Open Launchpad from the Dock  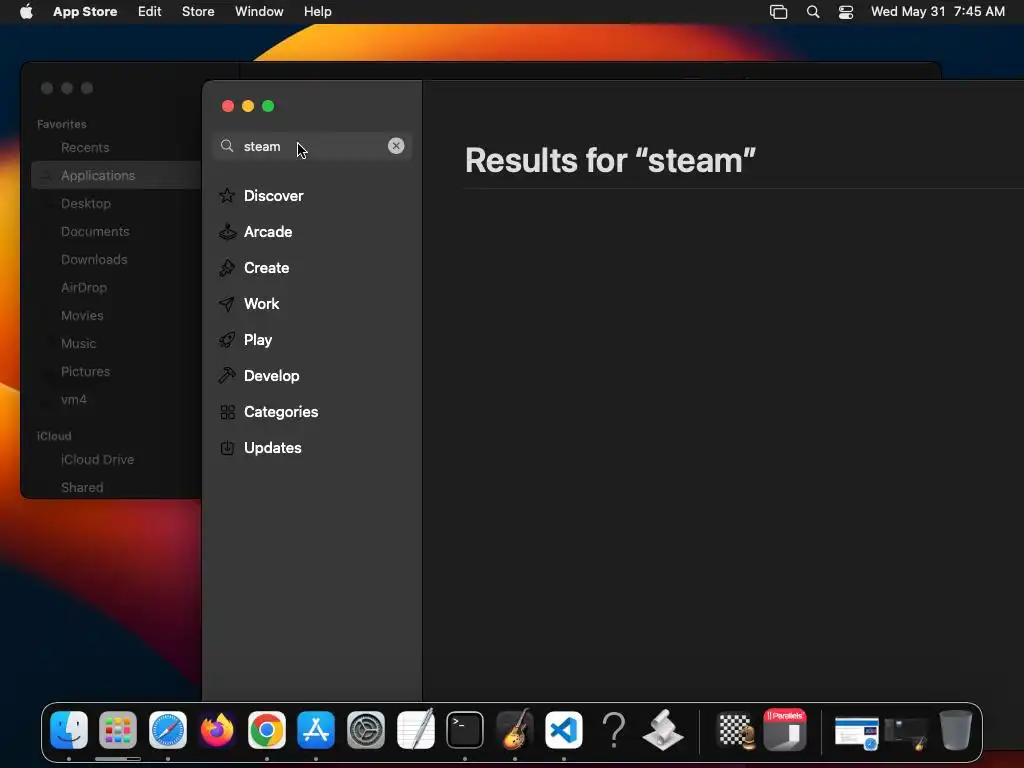118,730
